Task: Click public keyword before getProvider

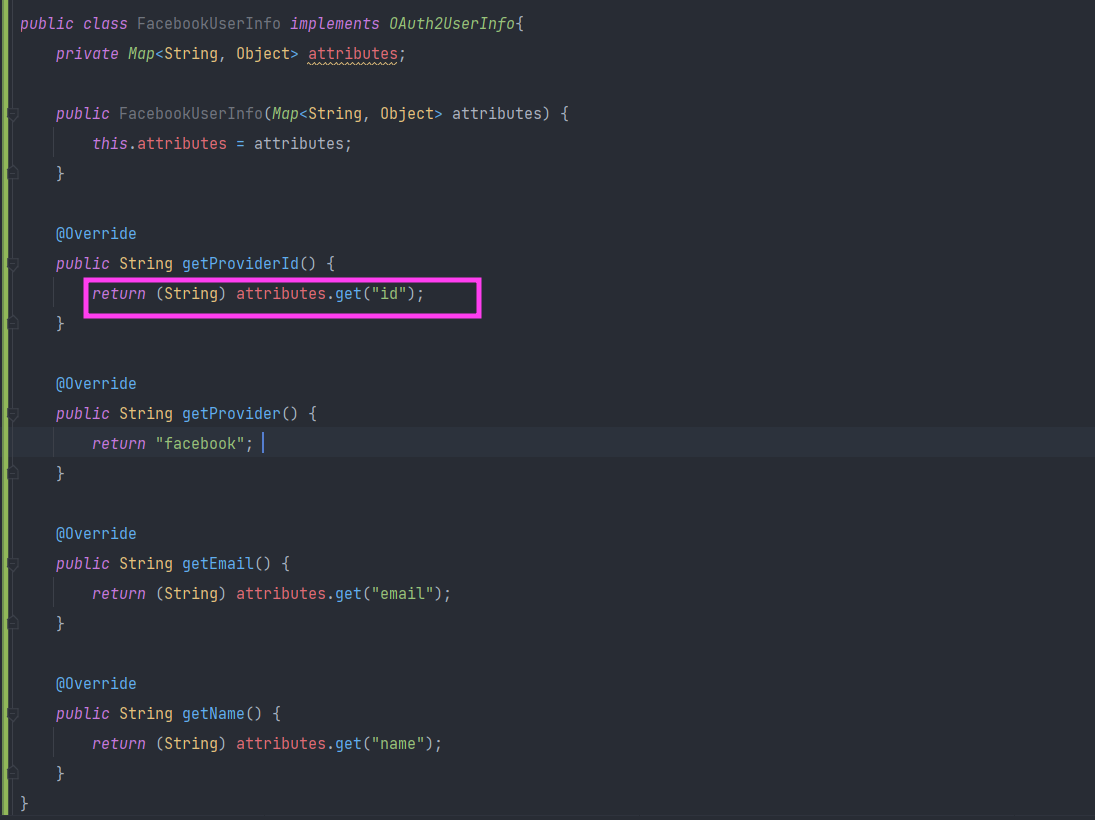Action: tap(82, 414)
